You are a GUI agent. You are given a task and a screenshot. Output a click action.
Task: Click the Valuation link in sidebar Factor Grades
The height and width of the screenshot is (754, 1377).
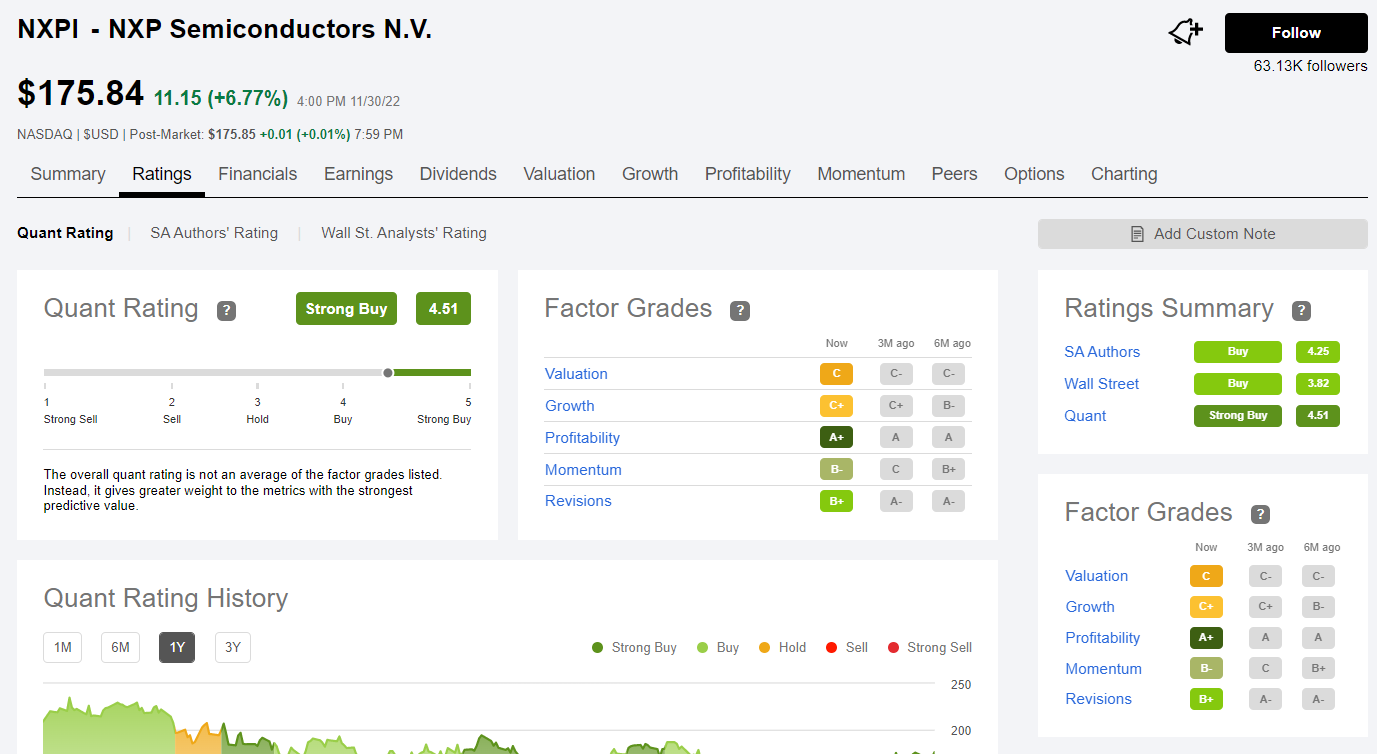coord(1097,576)
